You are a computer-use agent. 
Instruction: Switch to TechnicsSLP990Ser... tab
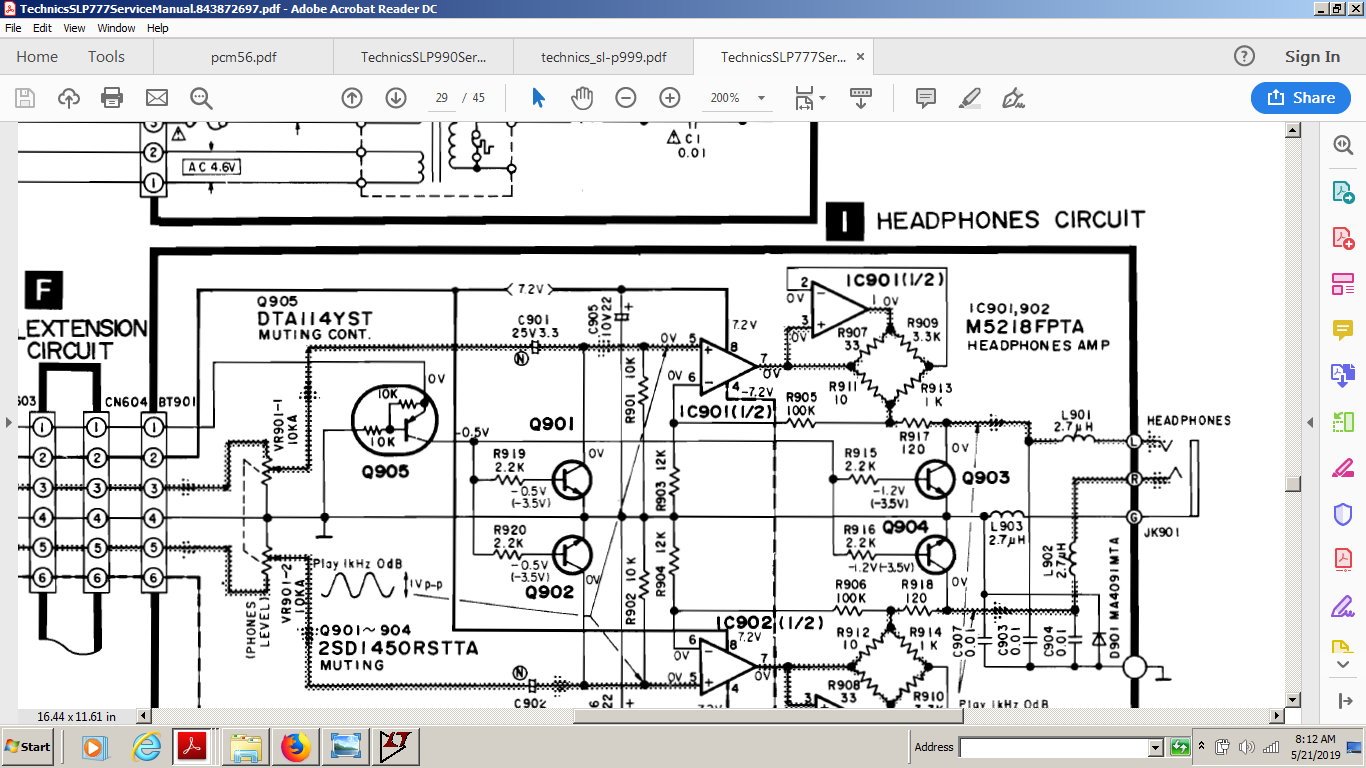[423, 57]
